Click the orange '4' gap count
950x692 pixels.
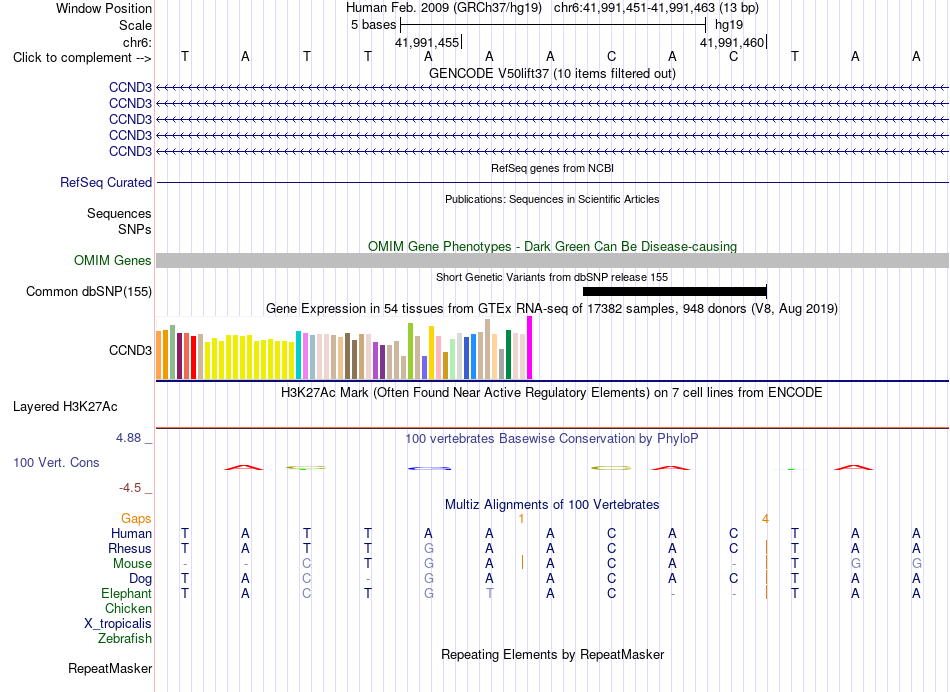765,519
